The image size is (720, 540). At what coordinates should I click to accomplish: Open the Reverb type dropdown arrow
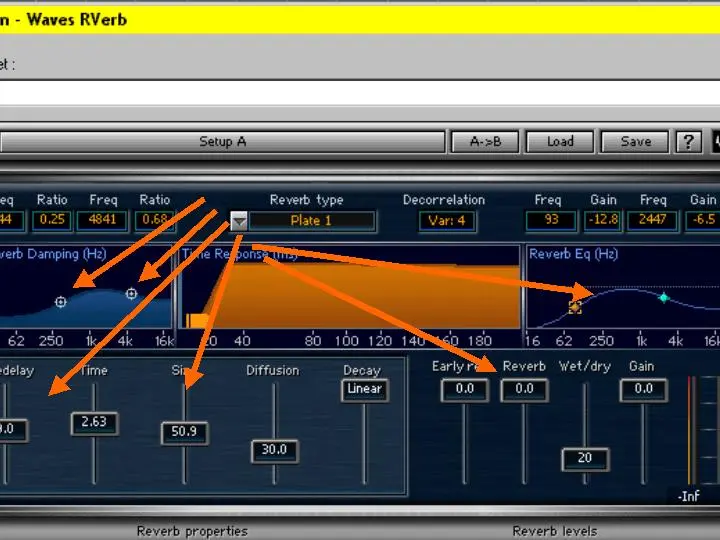(239, 221)
